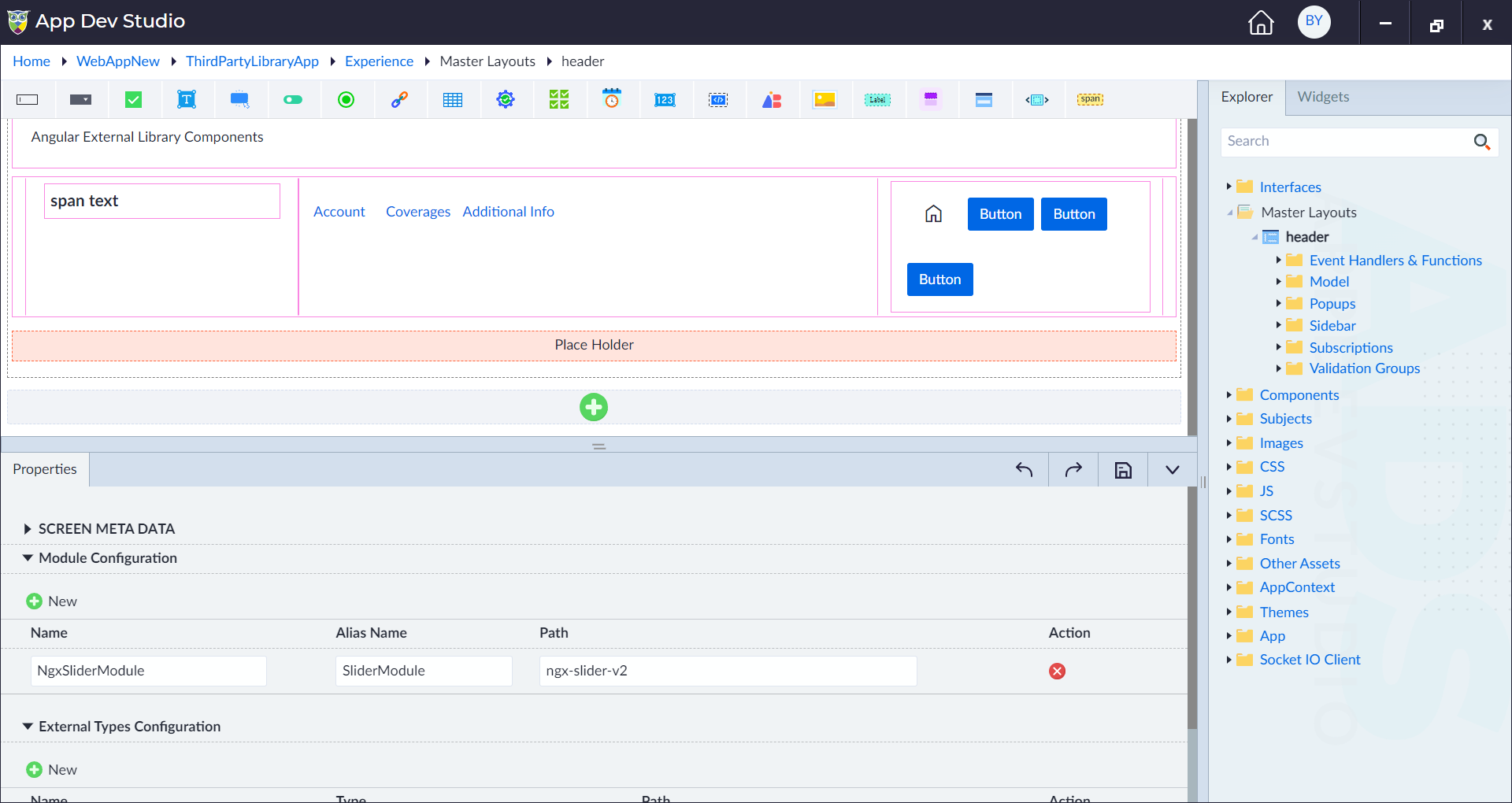Select the Themes folder in Explorer
This screenshot has width=1512, height=803.
[x=1284, y=612]
